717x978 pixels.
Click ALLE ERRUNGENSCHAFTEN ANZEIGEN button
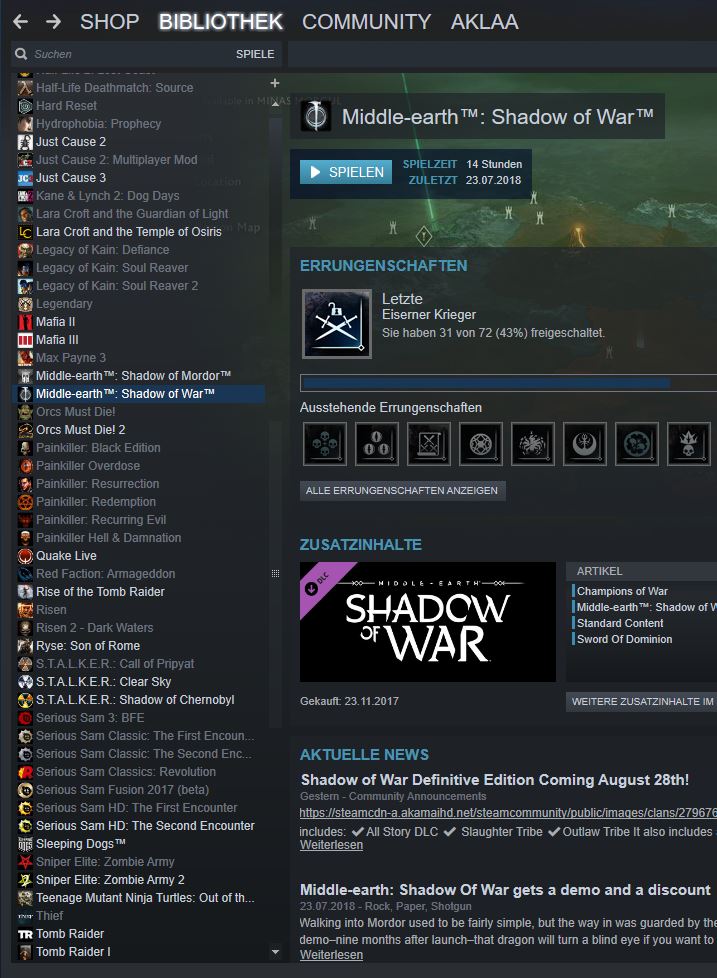(x=402, y=490)
